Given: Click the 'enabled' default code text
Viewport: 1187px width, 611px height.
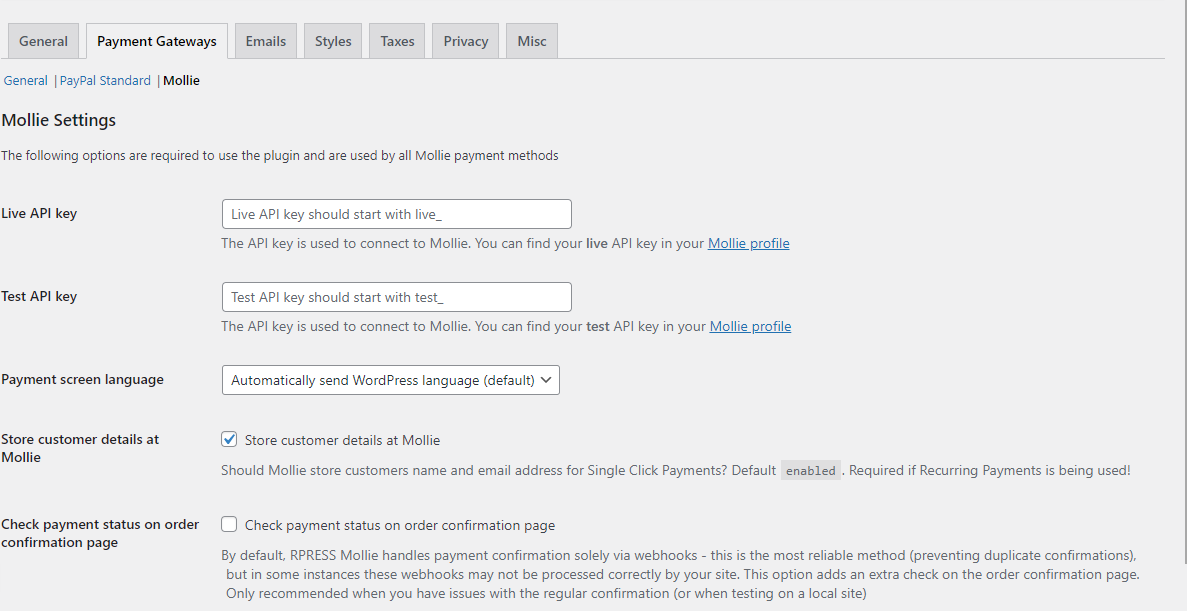Looking at the screenshot, I should [x=811, y=471].
